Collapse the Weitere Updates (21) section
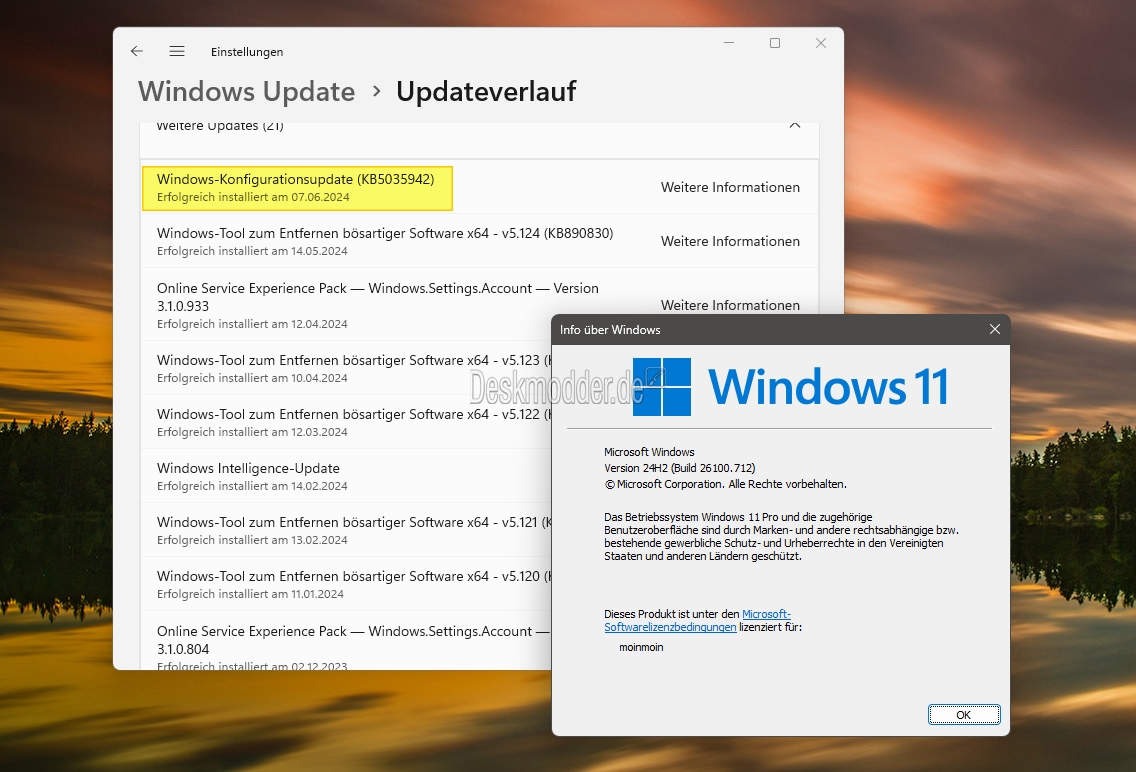The width and height of the screenshot is (1136, 772). [x=795, y=125]
